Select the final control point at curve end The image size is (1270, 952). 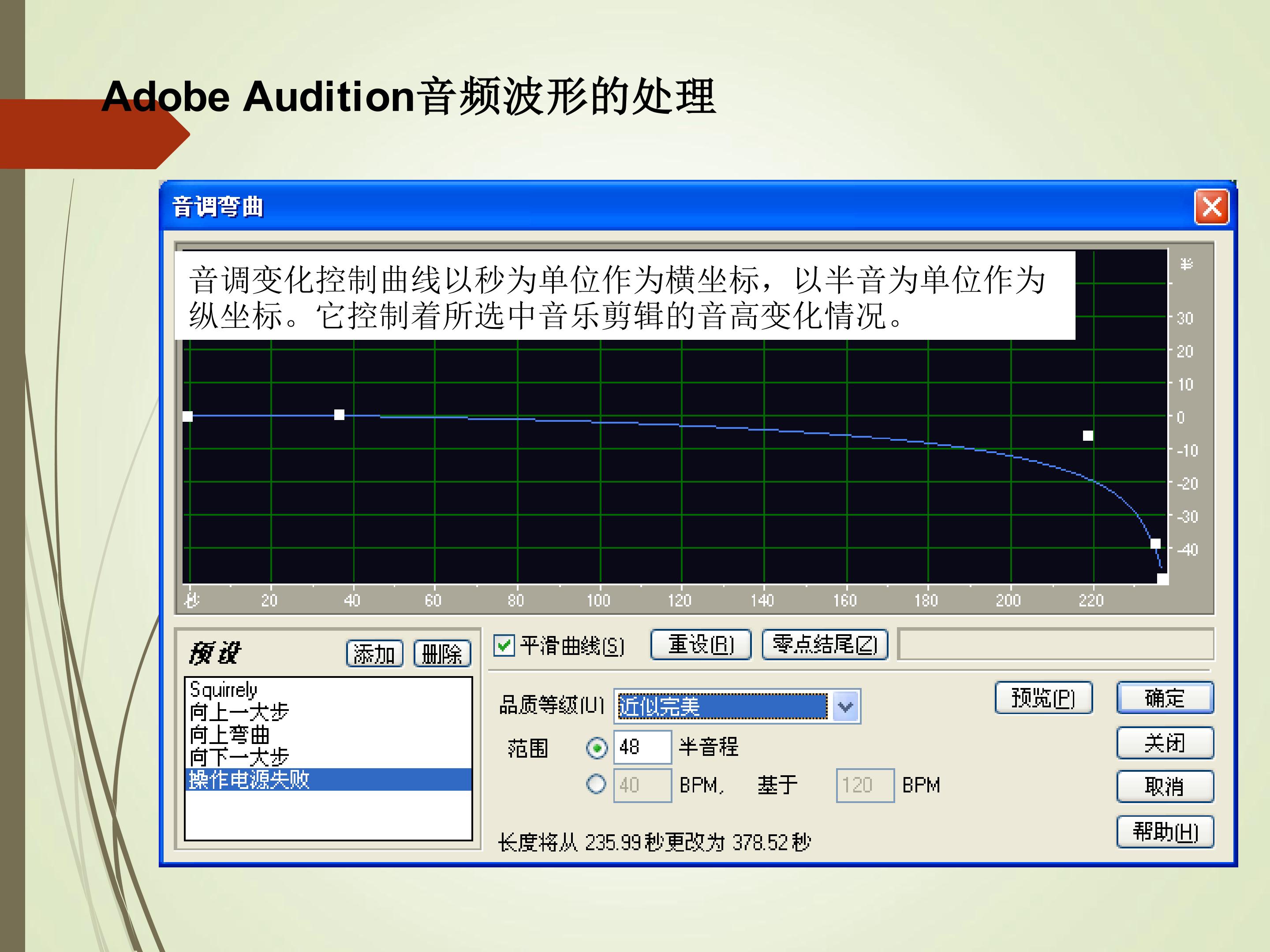point(1162,578)
